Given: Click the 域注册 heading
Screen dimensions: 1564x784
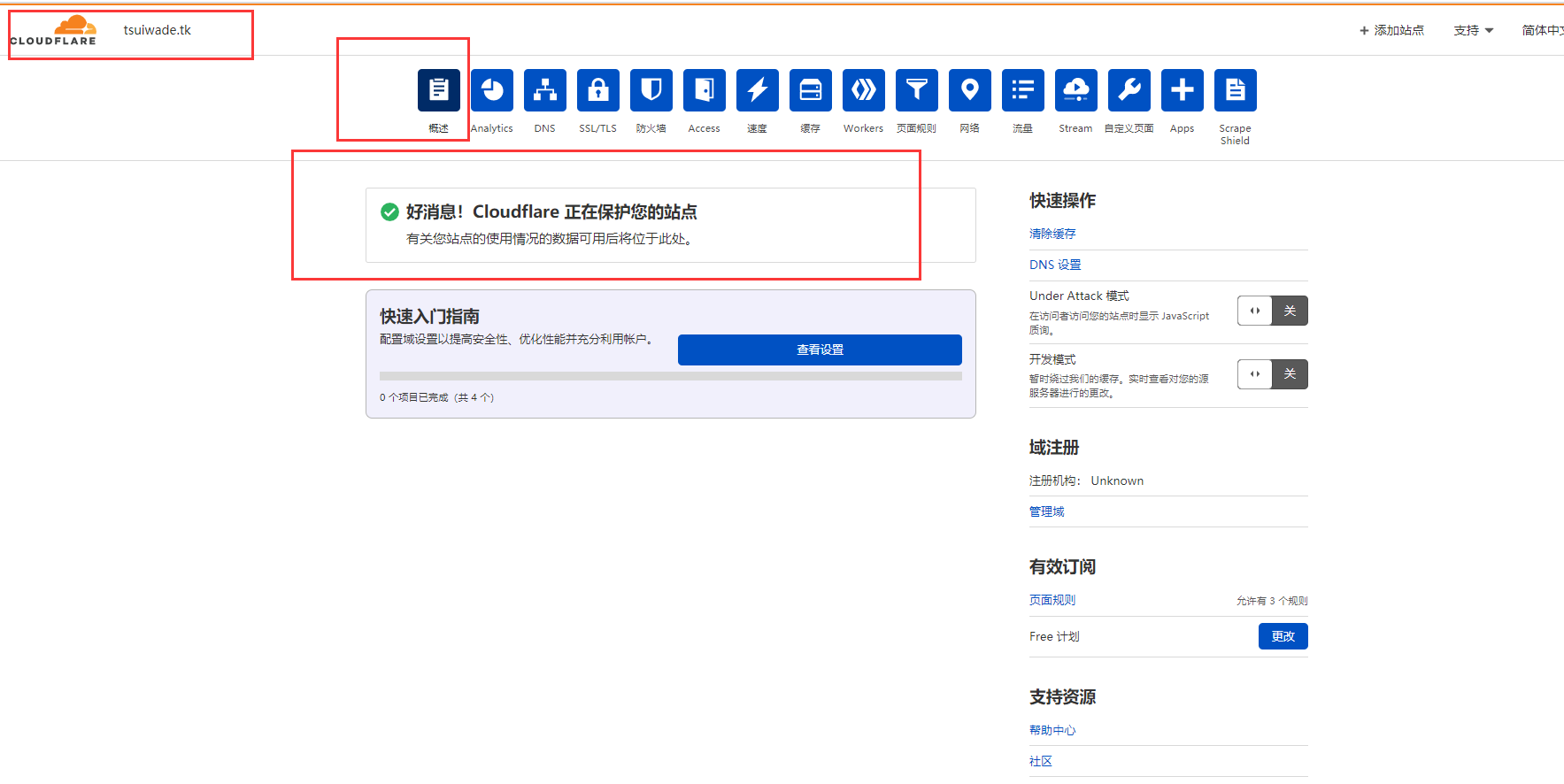Looking at the screenshot, I should tap(1054, 448).
